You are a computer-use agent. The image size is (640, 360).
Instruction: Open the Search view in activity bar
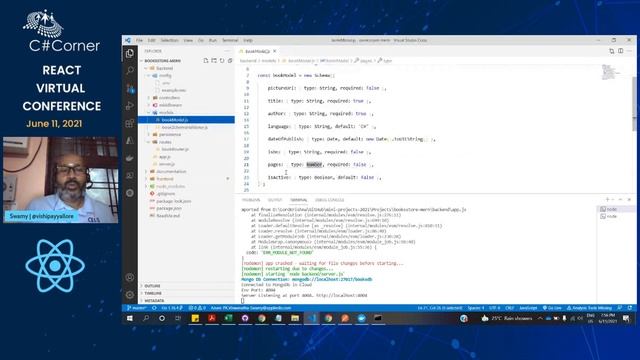click(130, 71)
